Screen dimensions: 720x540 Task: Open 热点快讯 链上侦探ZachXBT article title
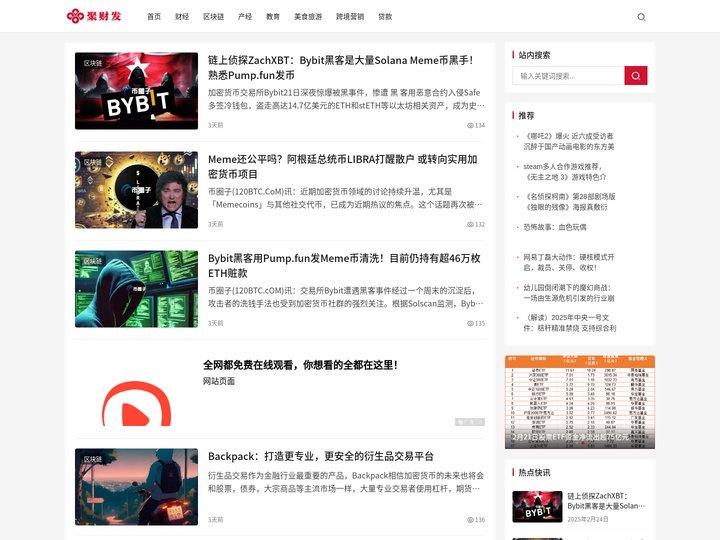(x=606, y=501)
